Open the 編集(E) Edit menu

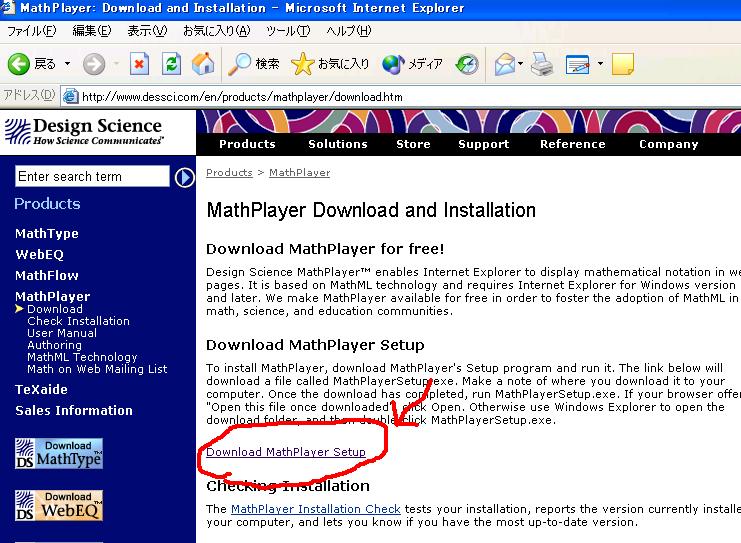pyautogui.click(x=92, y=31)
